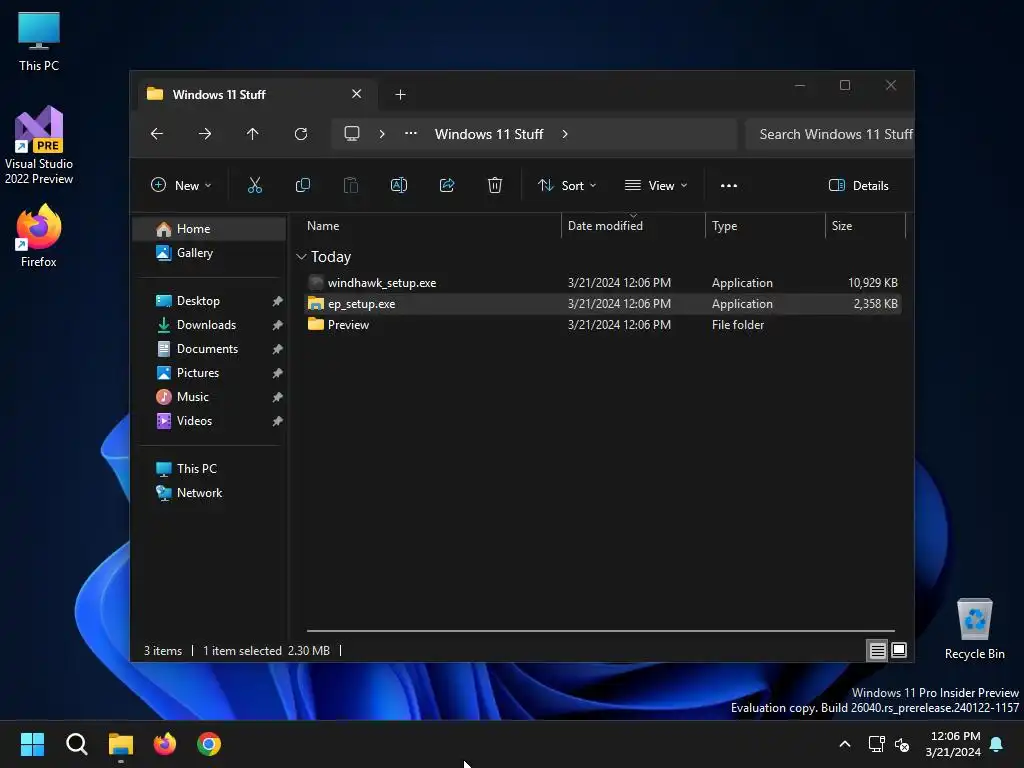Refresh the folder view
Screen dimensions: 1024x768
tap(301, 134)
